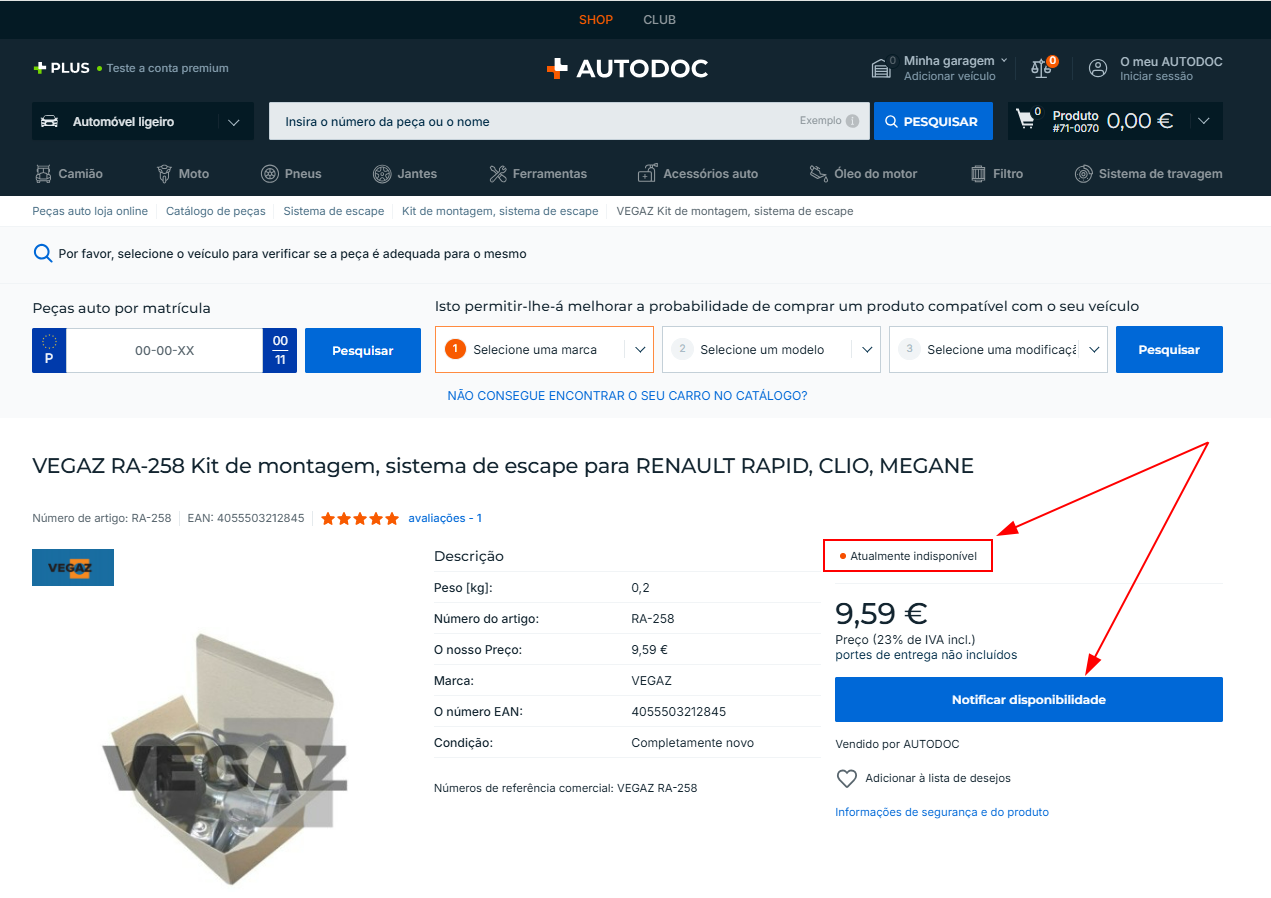The width and height of the screenshot is (1271, 898).
Task: Open the comparison scales icon
Action: click(1041, 68)
